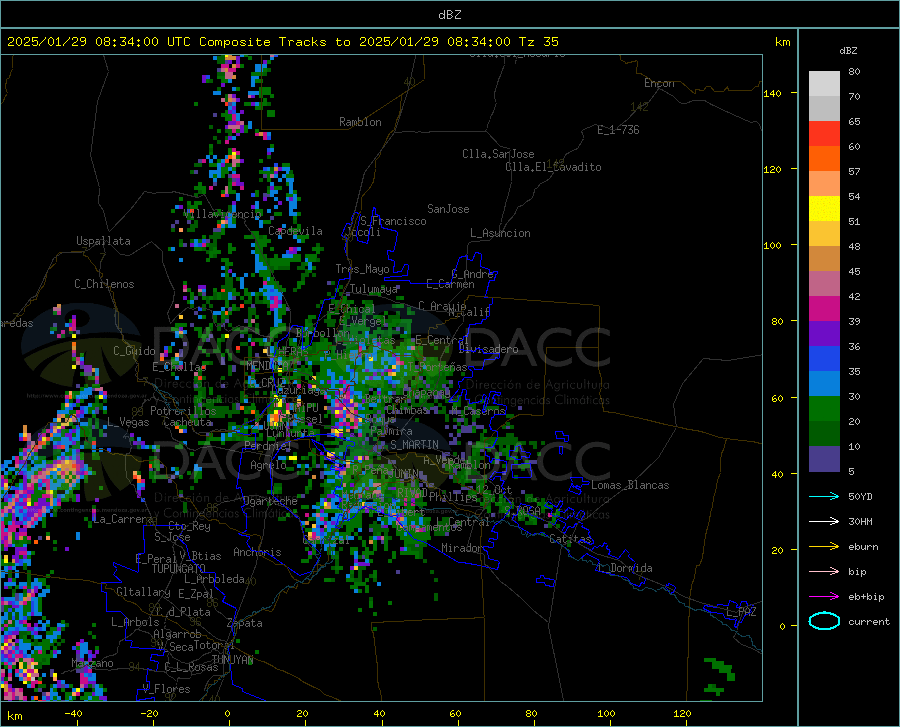Click the 57 dBZ light orange swatch
The height and width of the screenshot is (727, 900).
[x=824, y=184]
